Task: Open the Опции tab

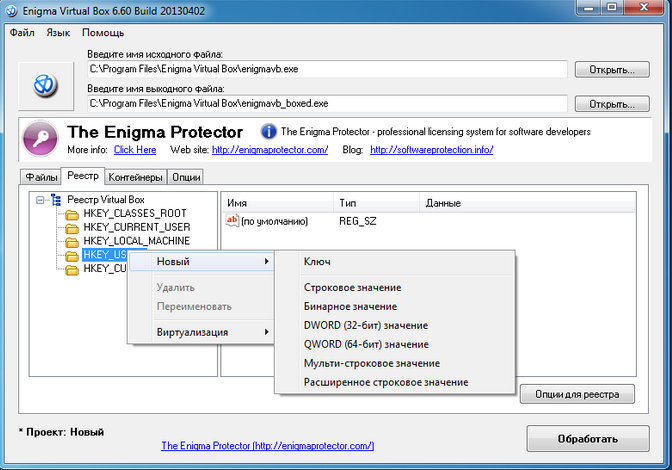Action: pos(186,177)
